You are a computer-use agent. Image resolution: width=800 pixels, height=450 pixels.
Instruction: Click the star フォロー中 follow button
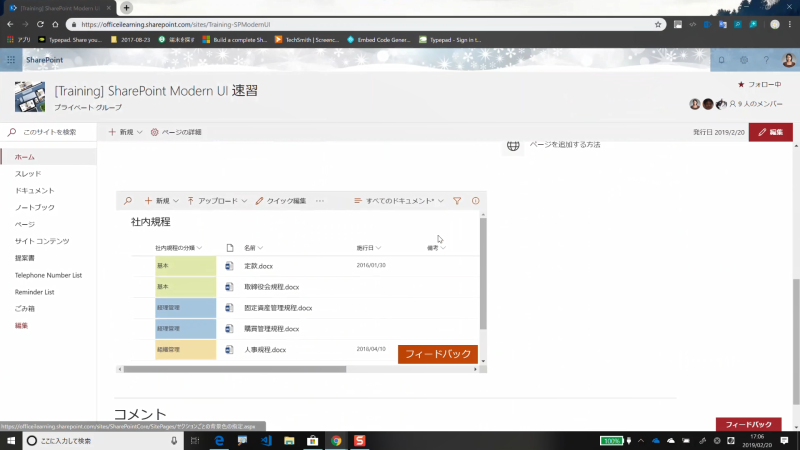[x=759, y=84]
